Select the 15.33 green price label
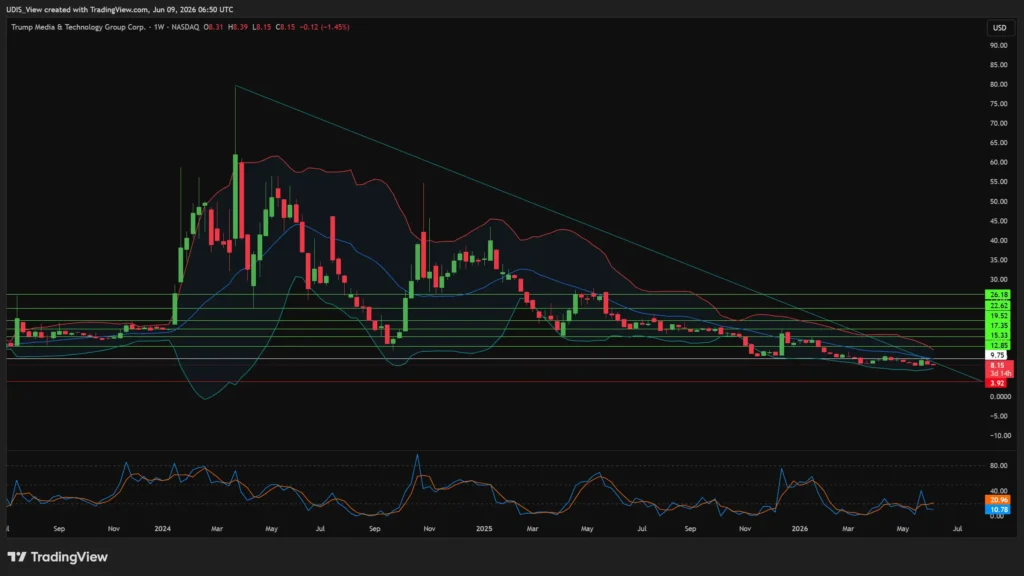 (x=999, y=335)
